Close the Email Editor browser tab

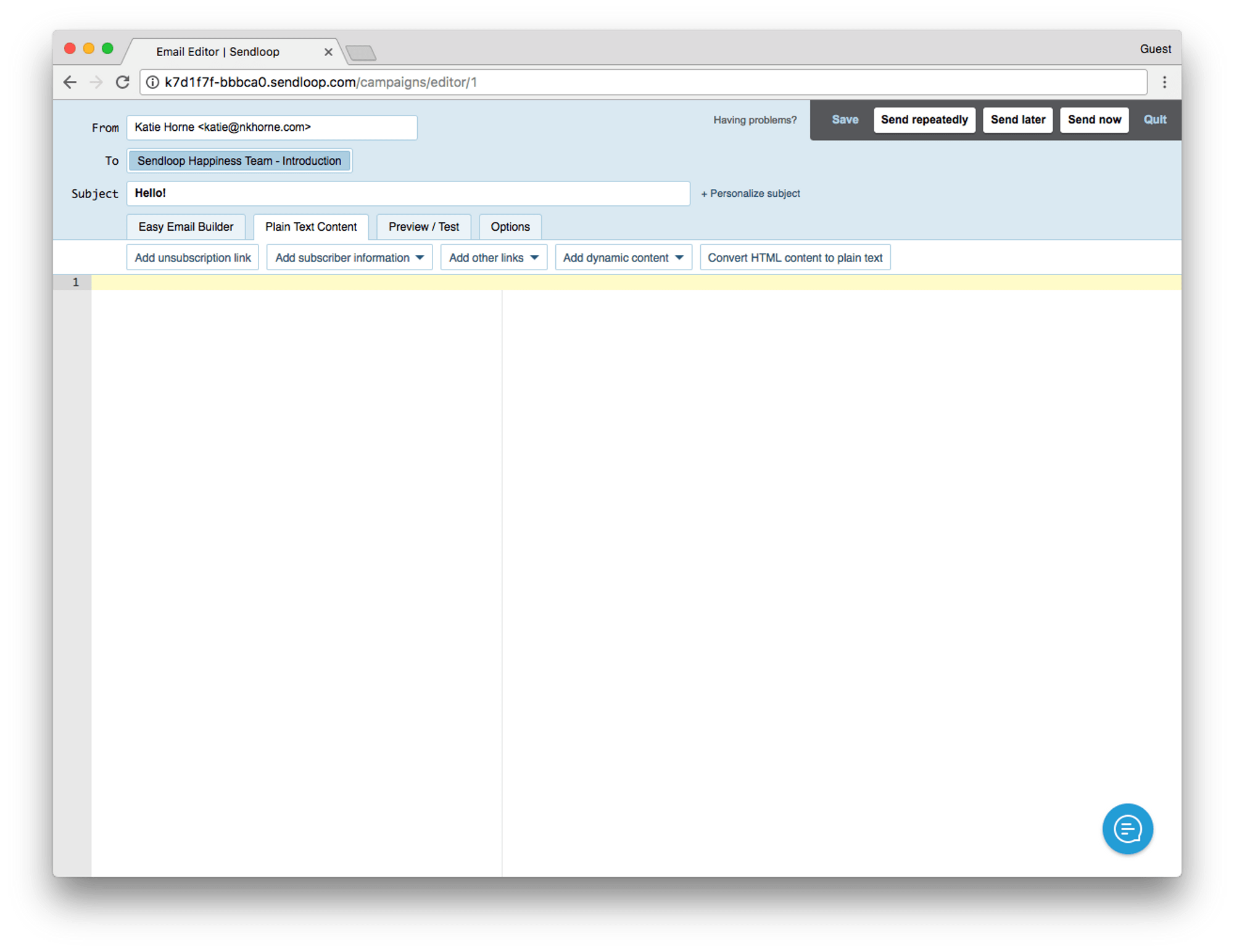(x=328, y=52)
